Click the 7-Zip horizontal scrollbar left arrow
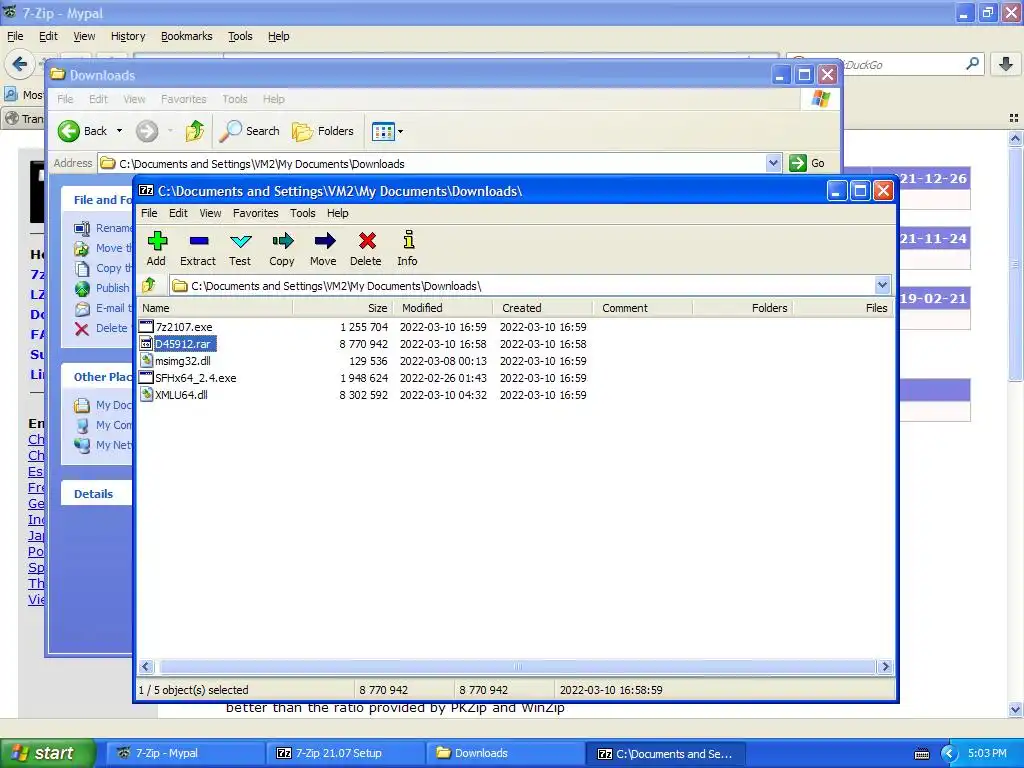 tap(146, 667)
